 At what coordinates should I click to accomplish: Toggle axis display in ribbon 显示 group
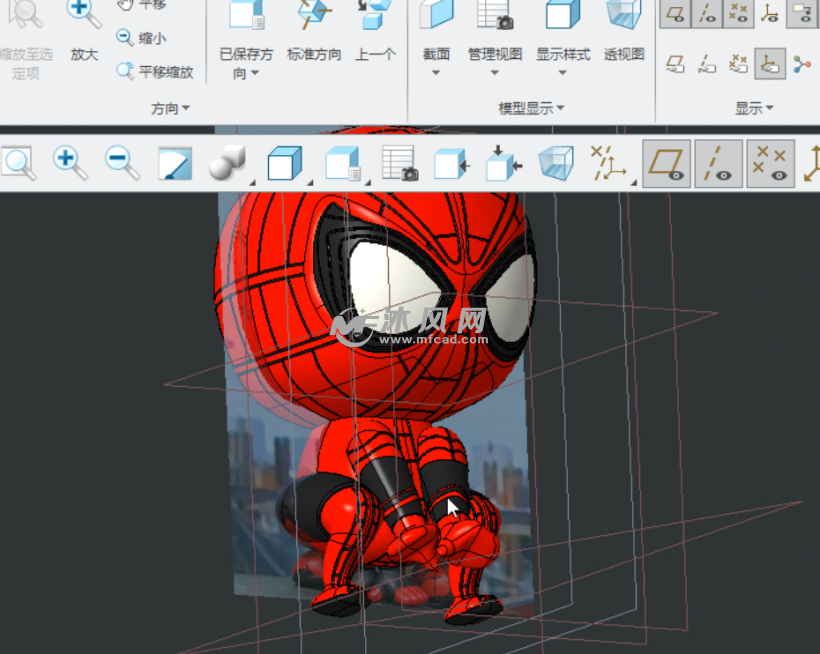pyautogui.click(x=707, y=14)
